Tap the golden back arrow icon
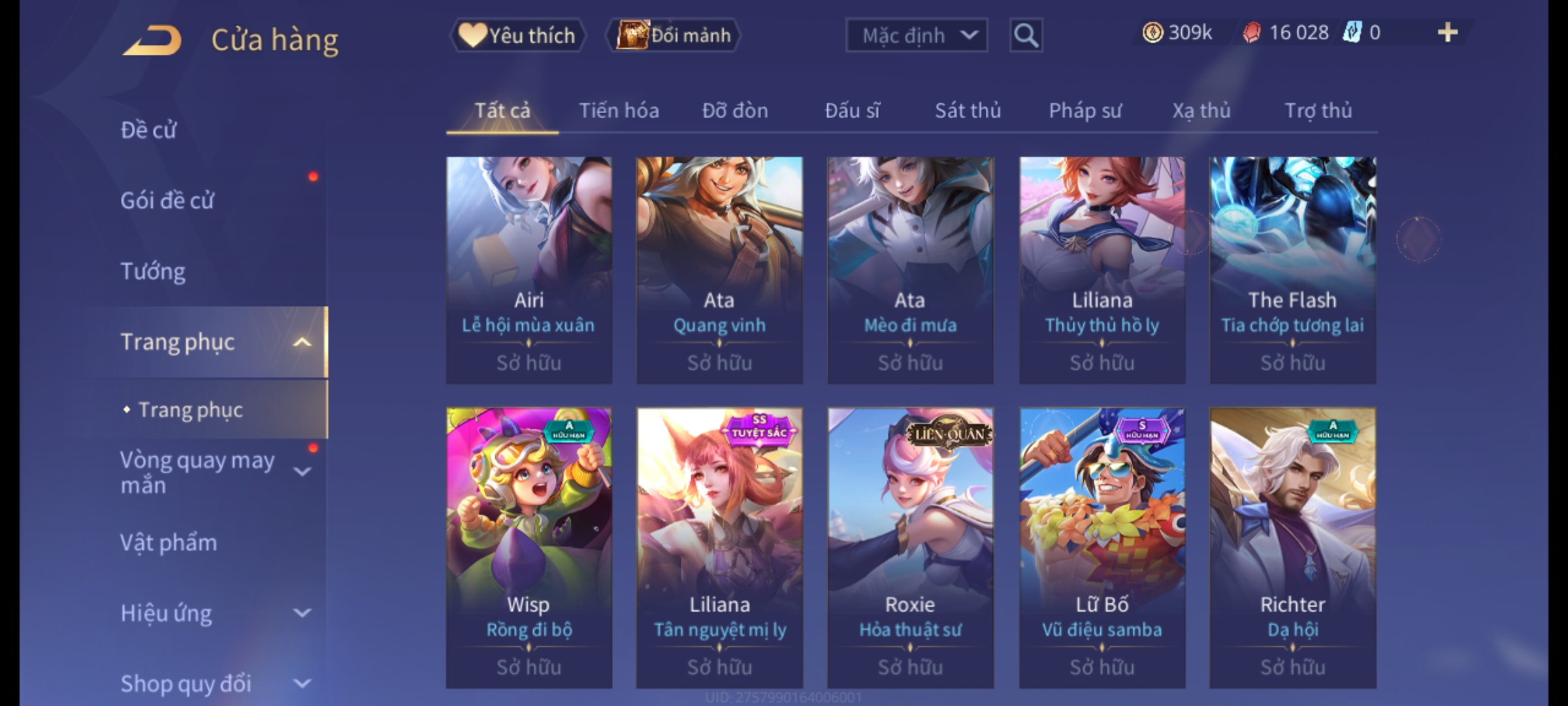Image resolution: width=1568 pixels, height=706 pixels. (x=152, y=40)
